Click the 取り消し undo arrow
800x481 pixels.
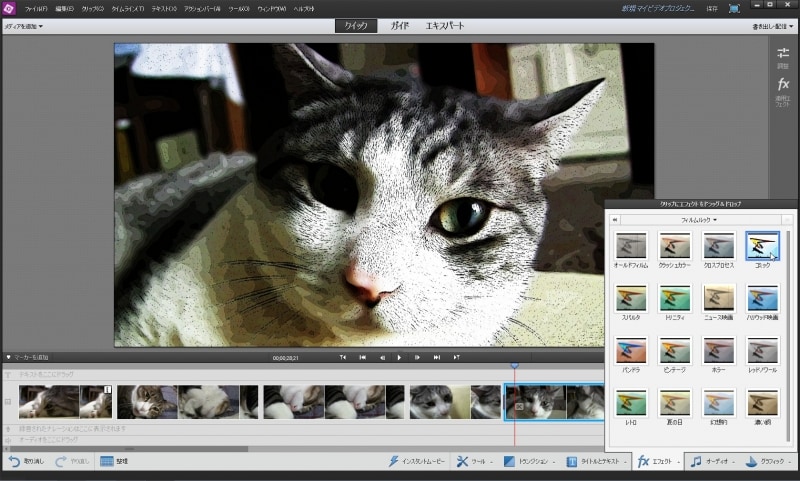click(14, 462)
